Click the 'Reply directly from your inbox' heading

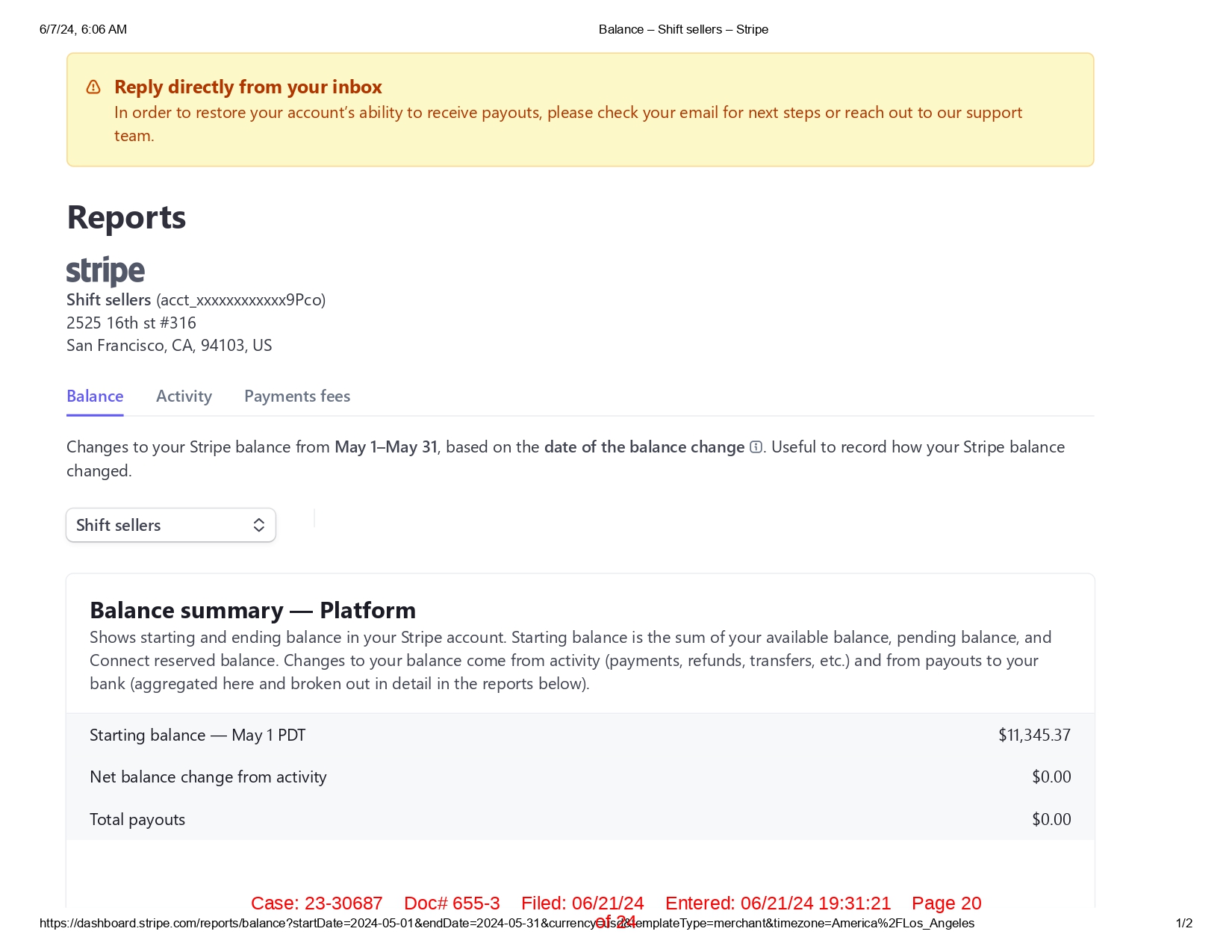248,87
